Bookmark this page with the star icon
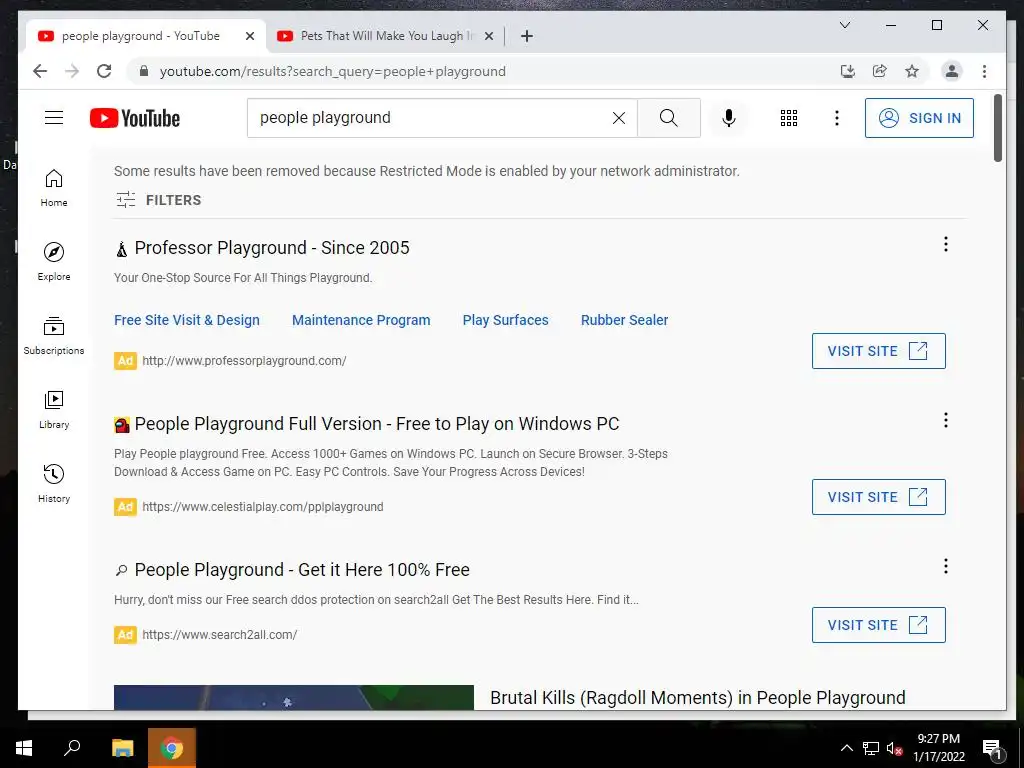 912,71
